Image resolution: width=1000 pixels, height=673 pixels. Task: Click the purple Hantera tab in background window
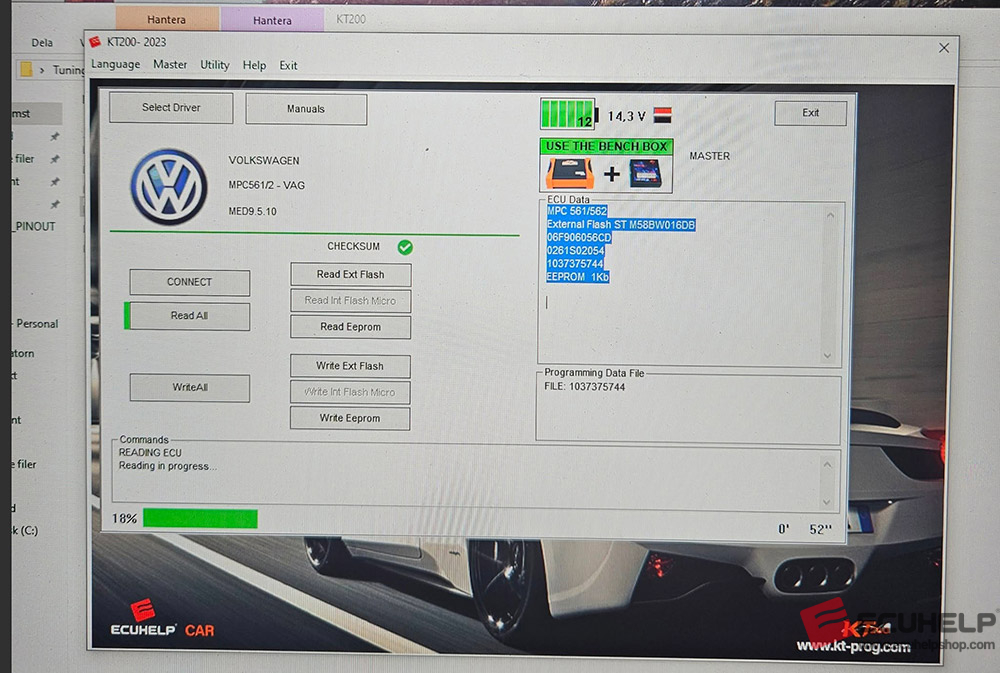(272, 20)
